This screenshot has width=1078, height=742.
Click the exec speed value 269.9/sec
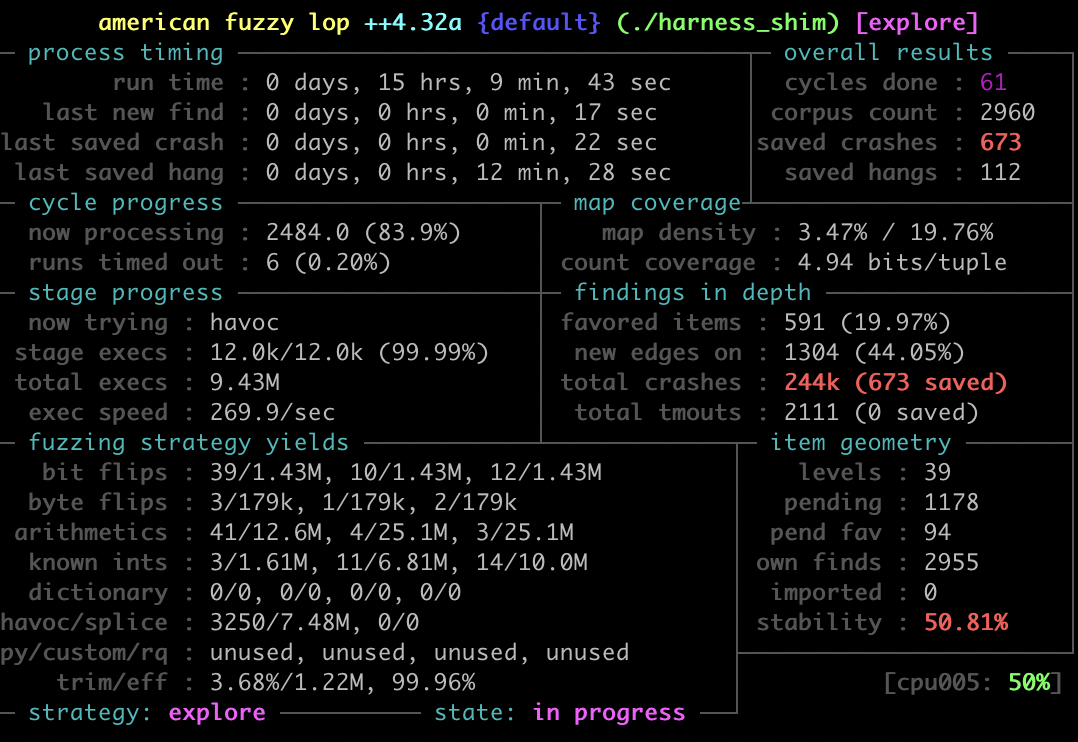pyautogui.click(x=272, y=412)
